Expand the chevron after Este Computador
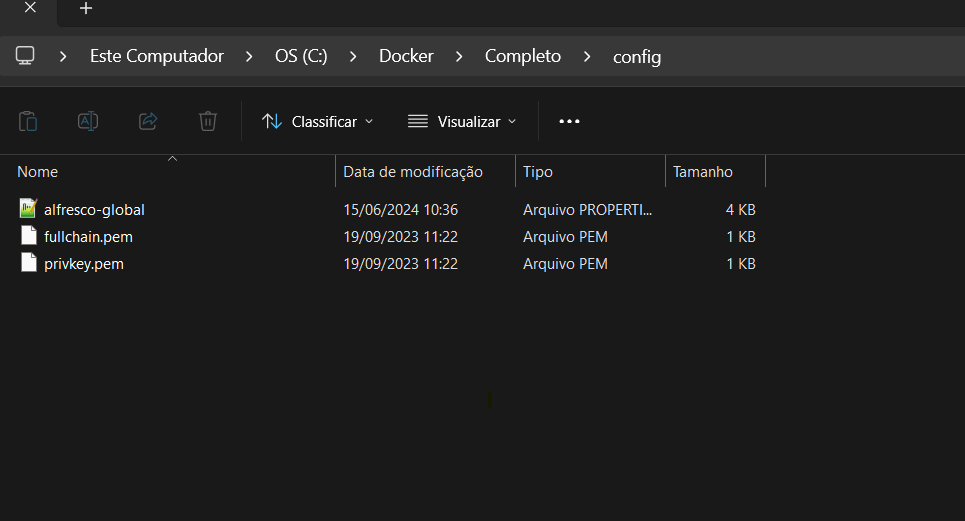 point(249,56)
